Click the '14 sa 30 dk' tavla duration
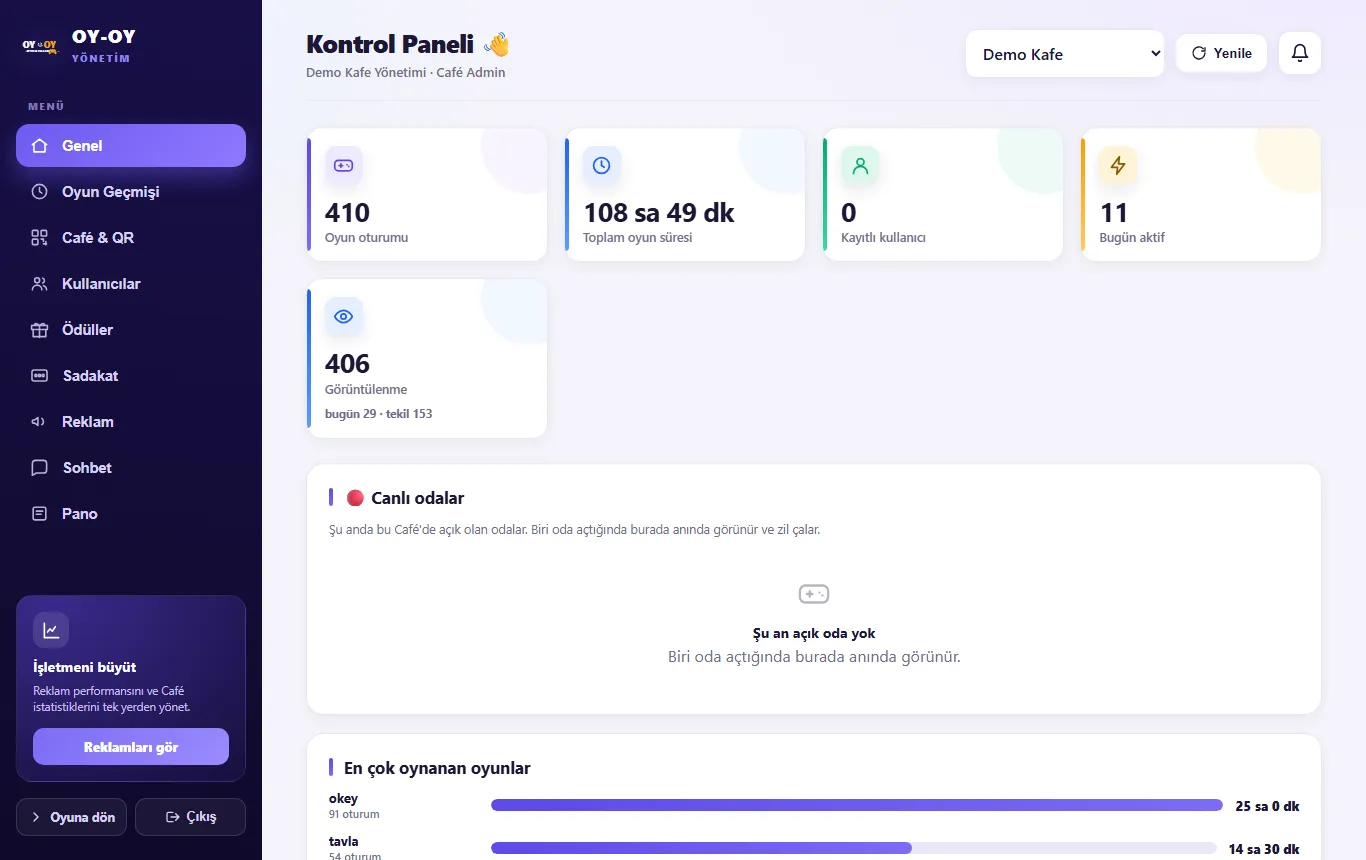Image resolution: width=1366 pixels, height=860 pixels. click(1264, 849)
